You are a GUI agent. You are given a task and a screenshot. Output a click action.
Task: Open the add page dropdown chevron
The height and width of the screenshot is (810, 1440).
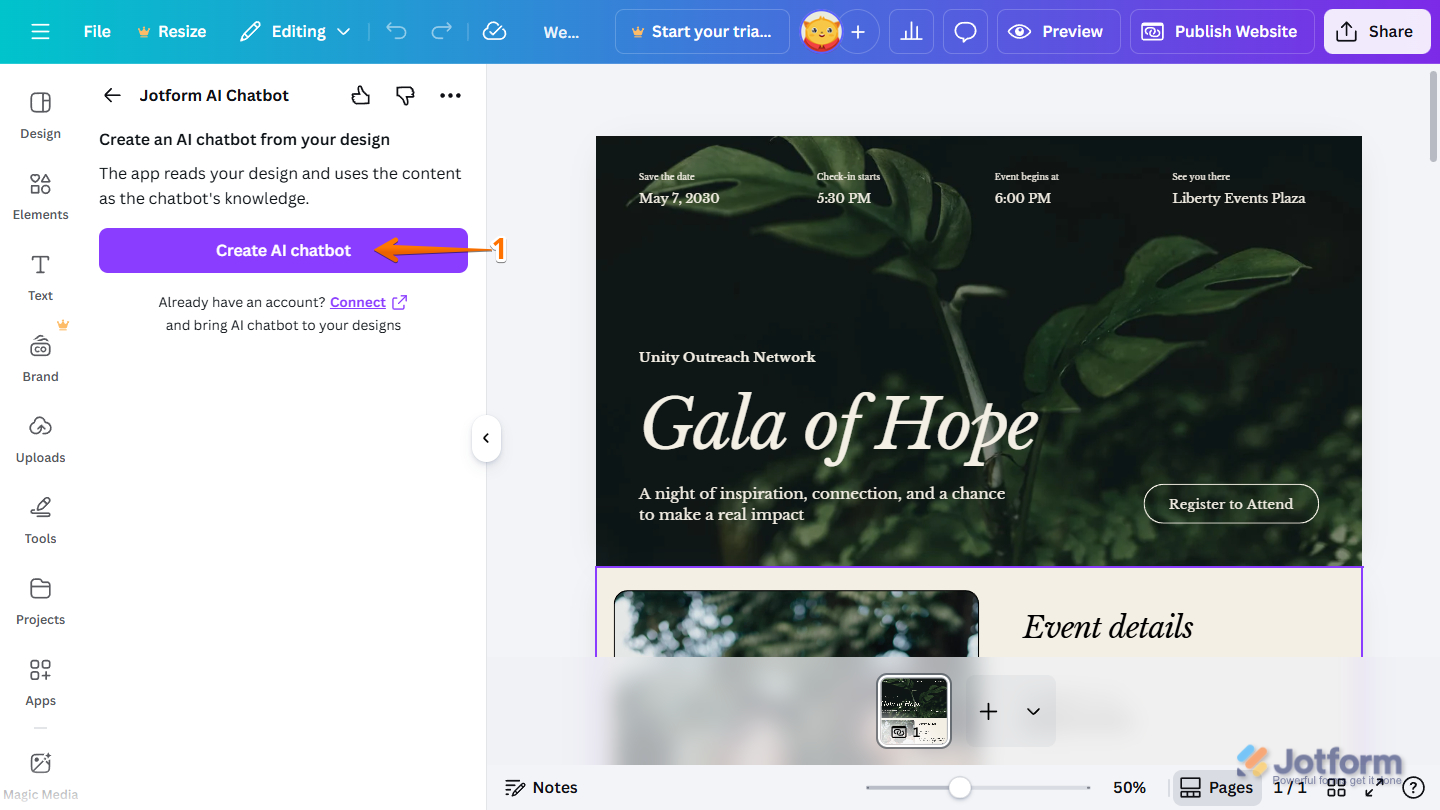tap(1033, 711)
